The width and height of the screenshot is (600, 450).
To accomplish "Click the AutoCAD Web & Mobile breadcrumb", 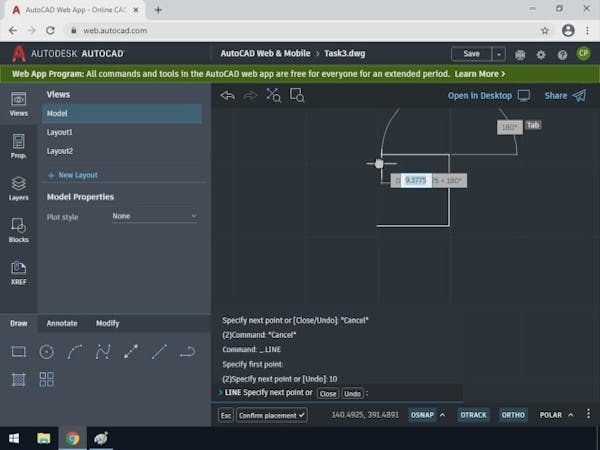I will pyautogui.click(x=265, y=54).
